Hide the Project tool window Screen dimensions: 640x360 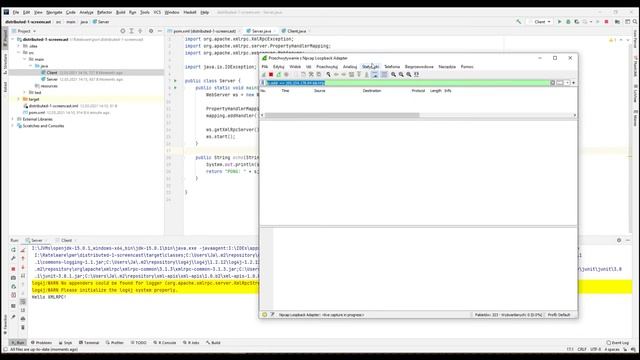160,31
